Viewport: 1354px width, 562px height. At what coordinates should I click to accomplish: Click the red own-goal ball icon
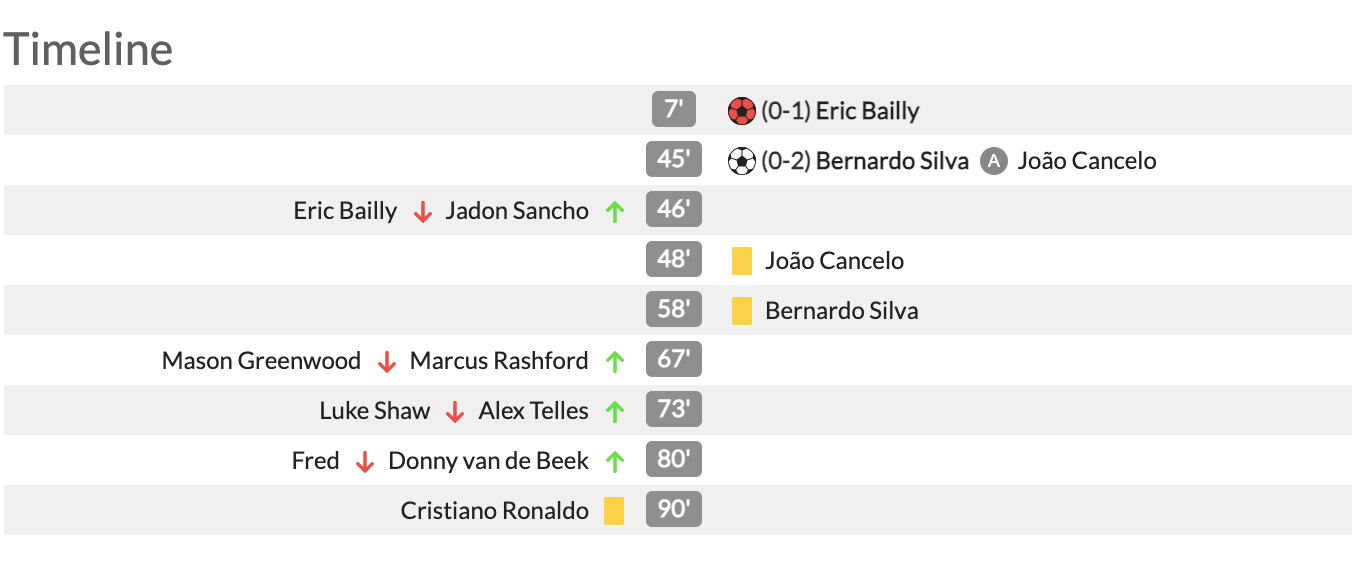[741, 111]
